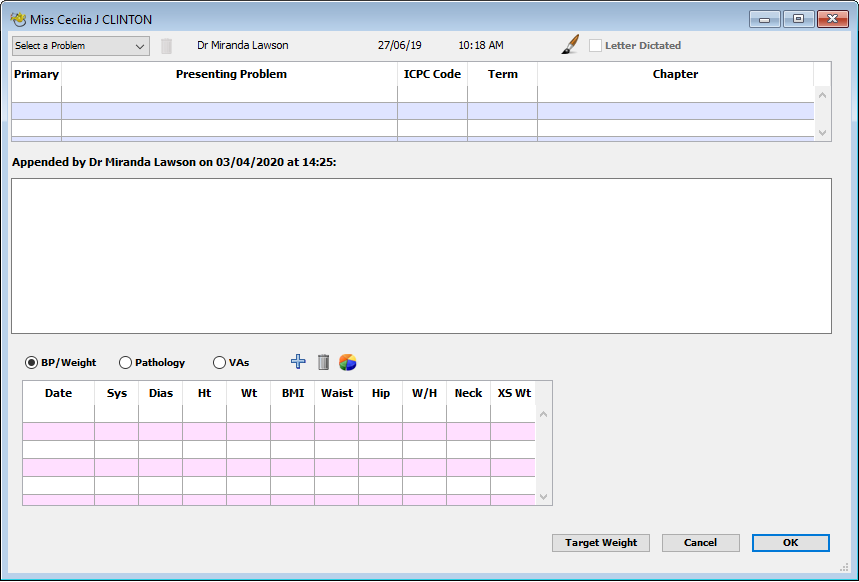
Task: Delete a measurement using the trash icon
Action: coord(323,361)
